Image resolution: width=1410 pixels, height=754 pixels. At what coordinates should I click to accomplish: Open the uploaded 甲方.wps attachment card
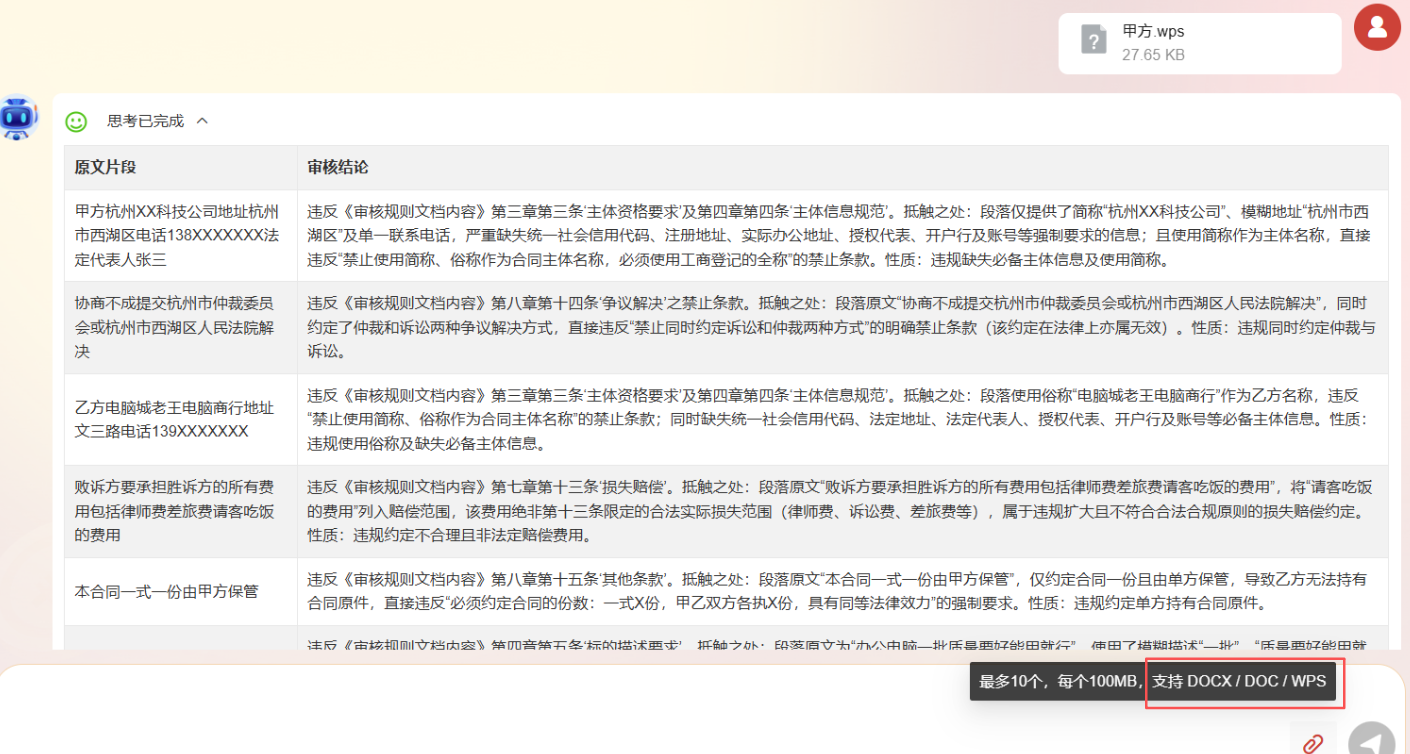click(1200, 43)
